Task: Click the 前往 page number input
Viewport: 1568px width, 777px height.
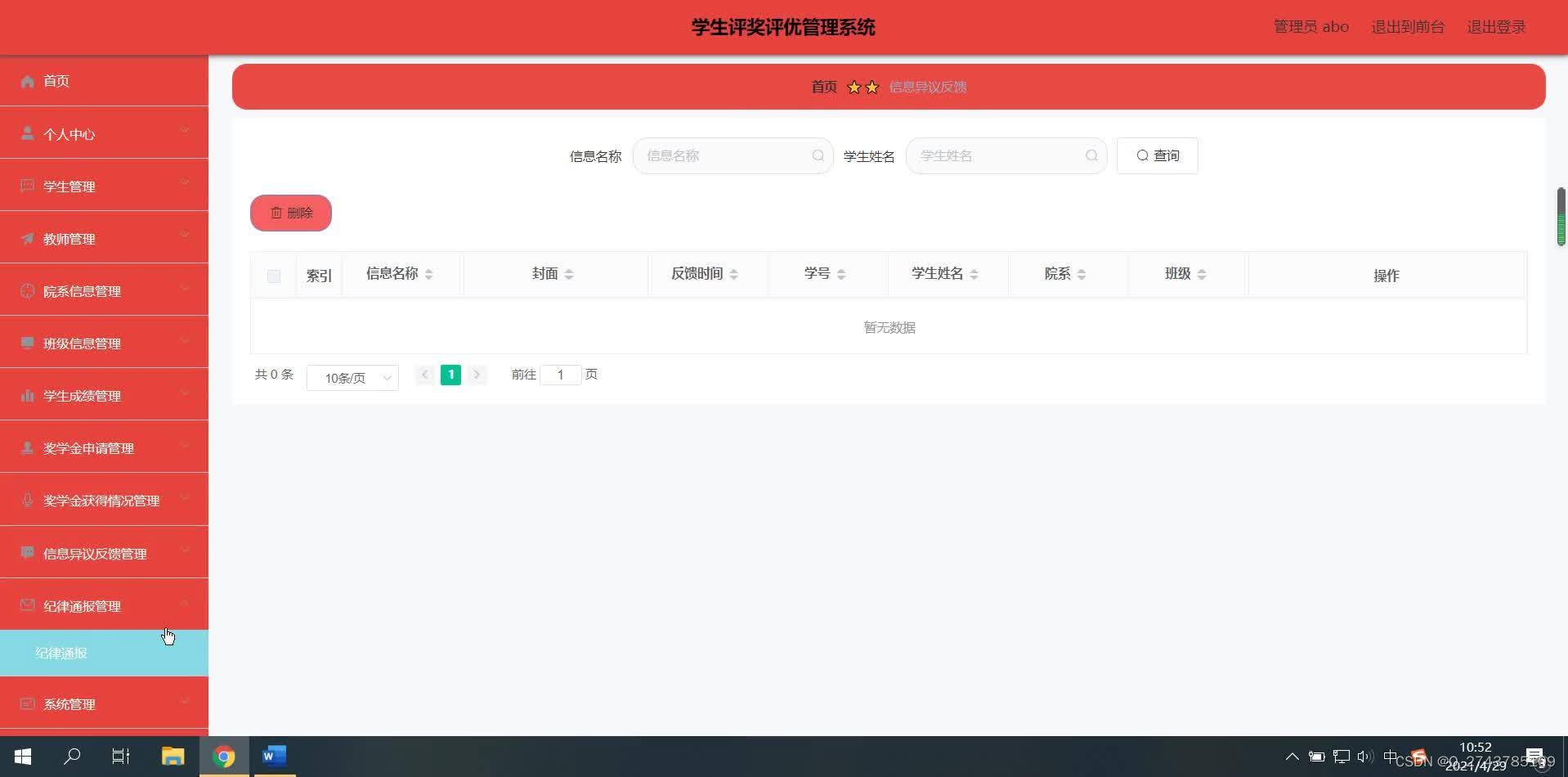Action: 561,375
